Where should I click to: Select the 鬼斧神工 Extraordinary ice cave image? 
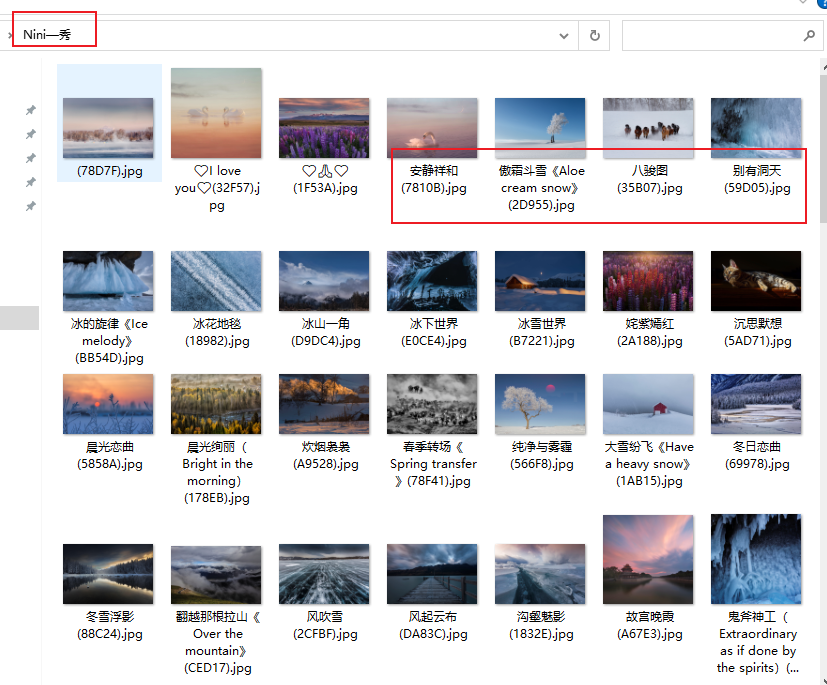click(x=756, y=559)
